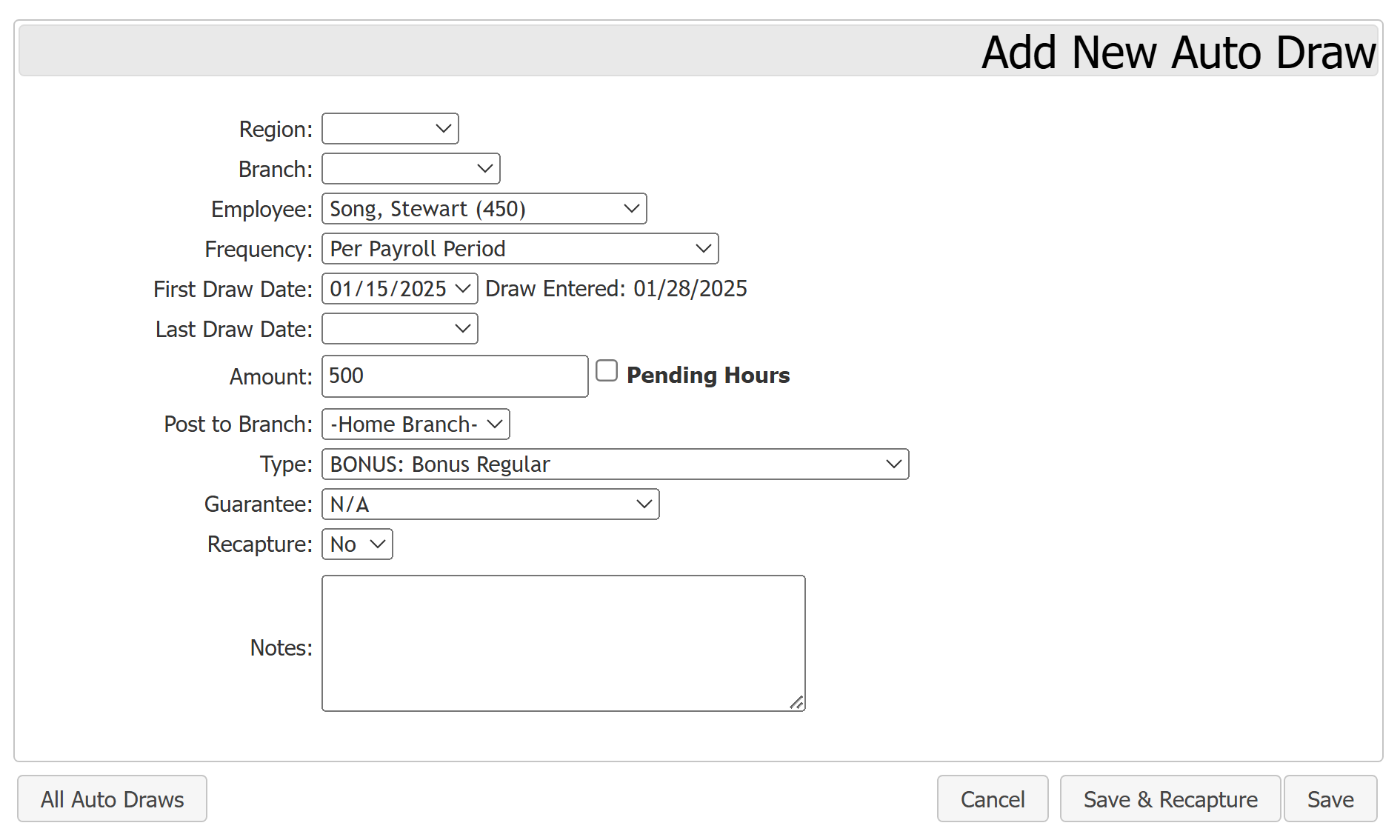
Task: Click the Draw Entered: 01/28/2025 text
Action: tap(616, 289)
